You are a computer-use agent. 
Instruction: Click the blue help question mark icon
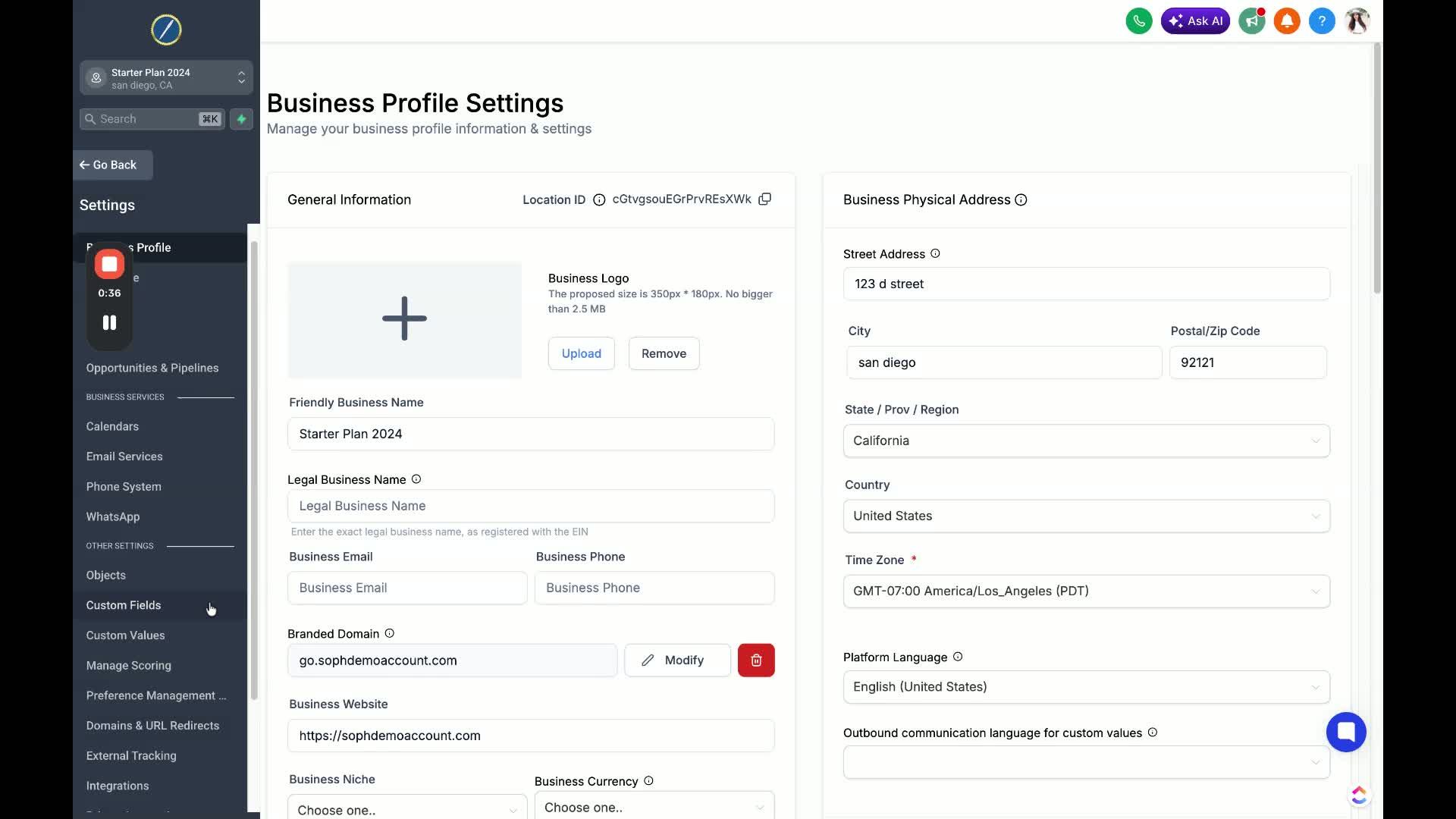[x=1322, y=21]
